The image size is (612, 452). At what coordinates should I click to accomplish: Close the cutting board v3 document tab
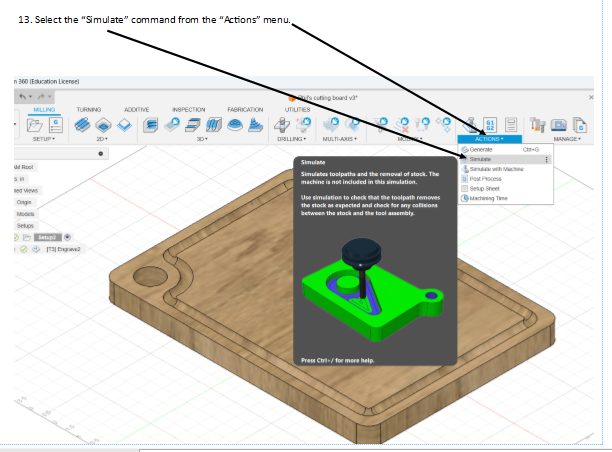click(x=591, y=97)
